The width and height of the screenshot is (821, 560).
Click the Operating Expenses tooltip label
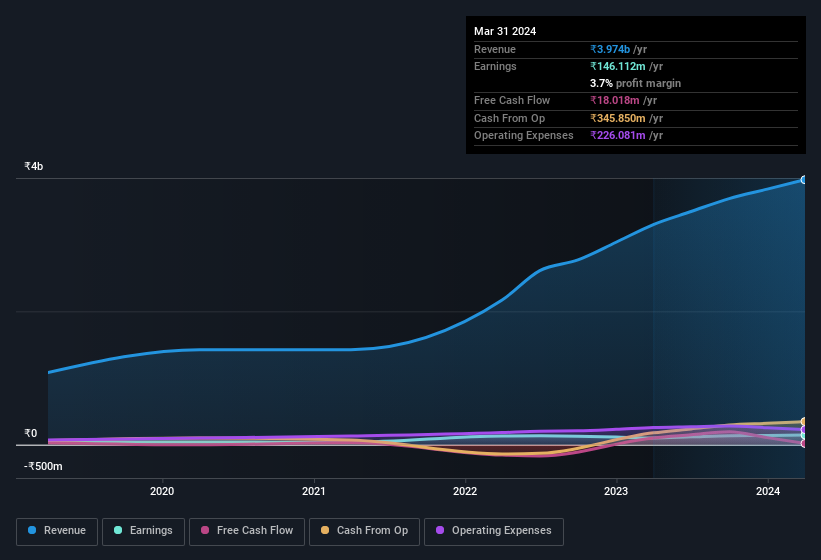pos(524,136)
